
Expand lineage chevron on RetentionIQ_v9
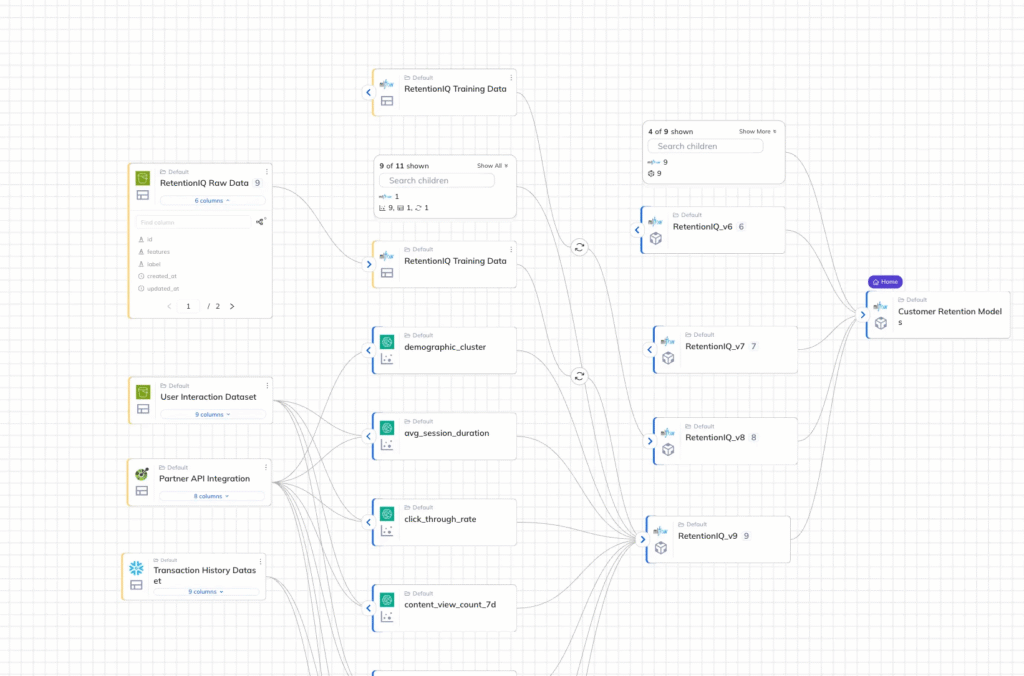(642, 539)
